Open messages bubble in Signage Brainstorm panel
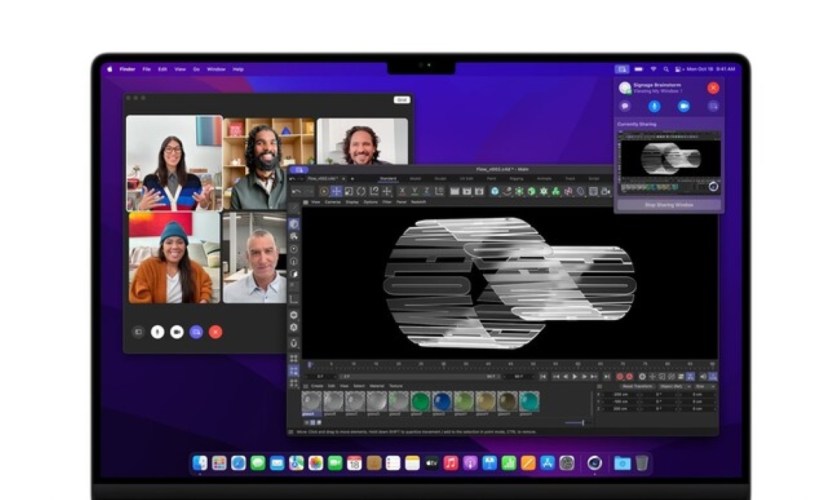This screenshot has width=840, height=500. [625, 106]
